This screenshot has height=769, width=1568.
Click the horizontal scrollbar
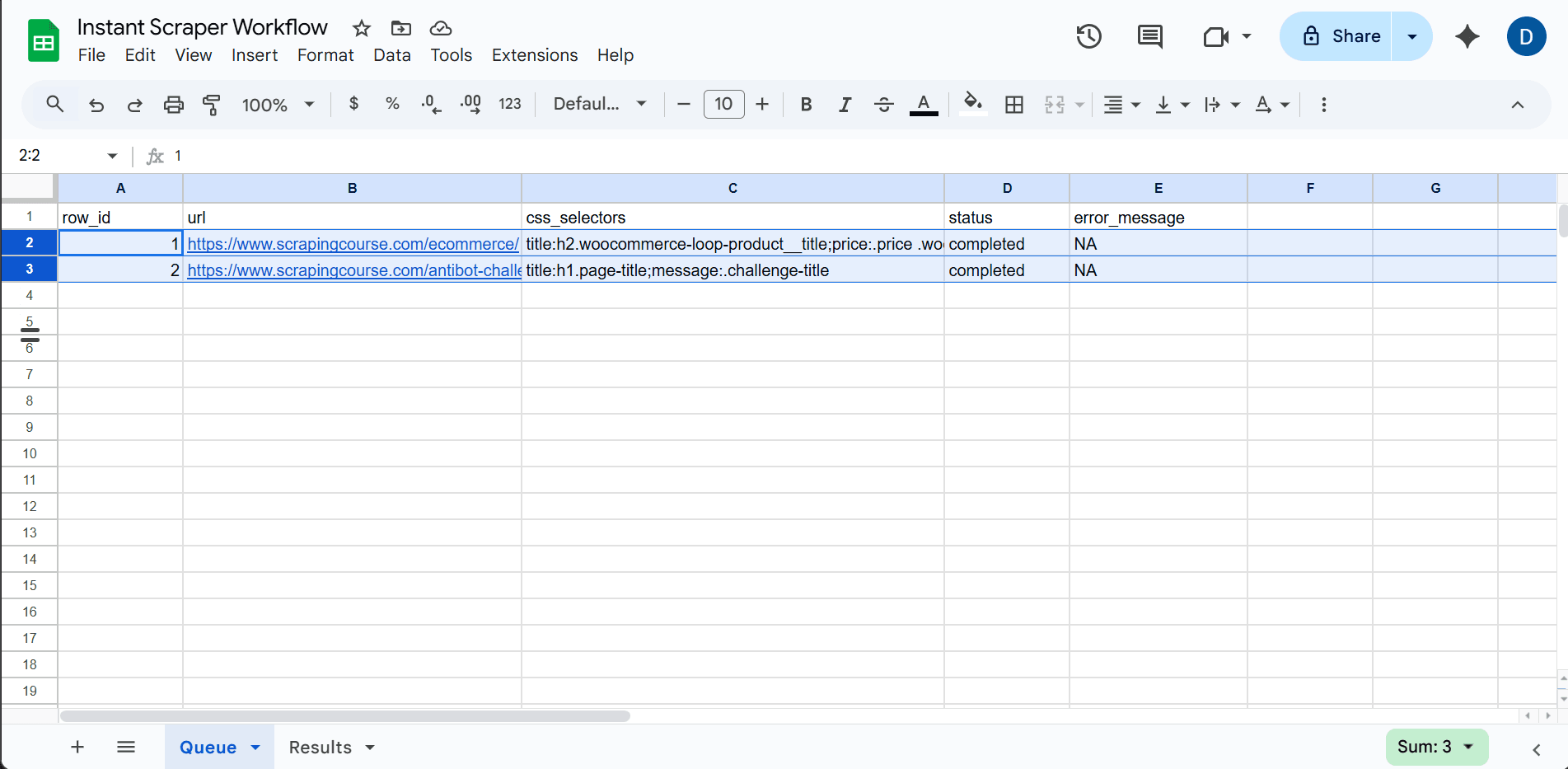[345, 716]
